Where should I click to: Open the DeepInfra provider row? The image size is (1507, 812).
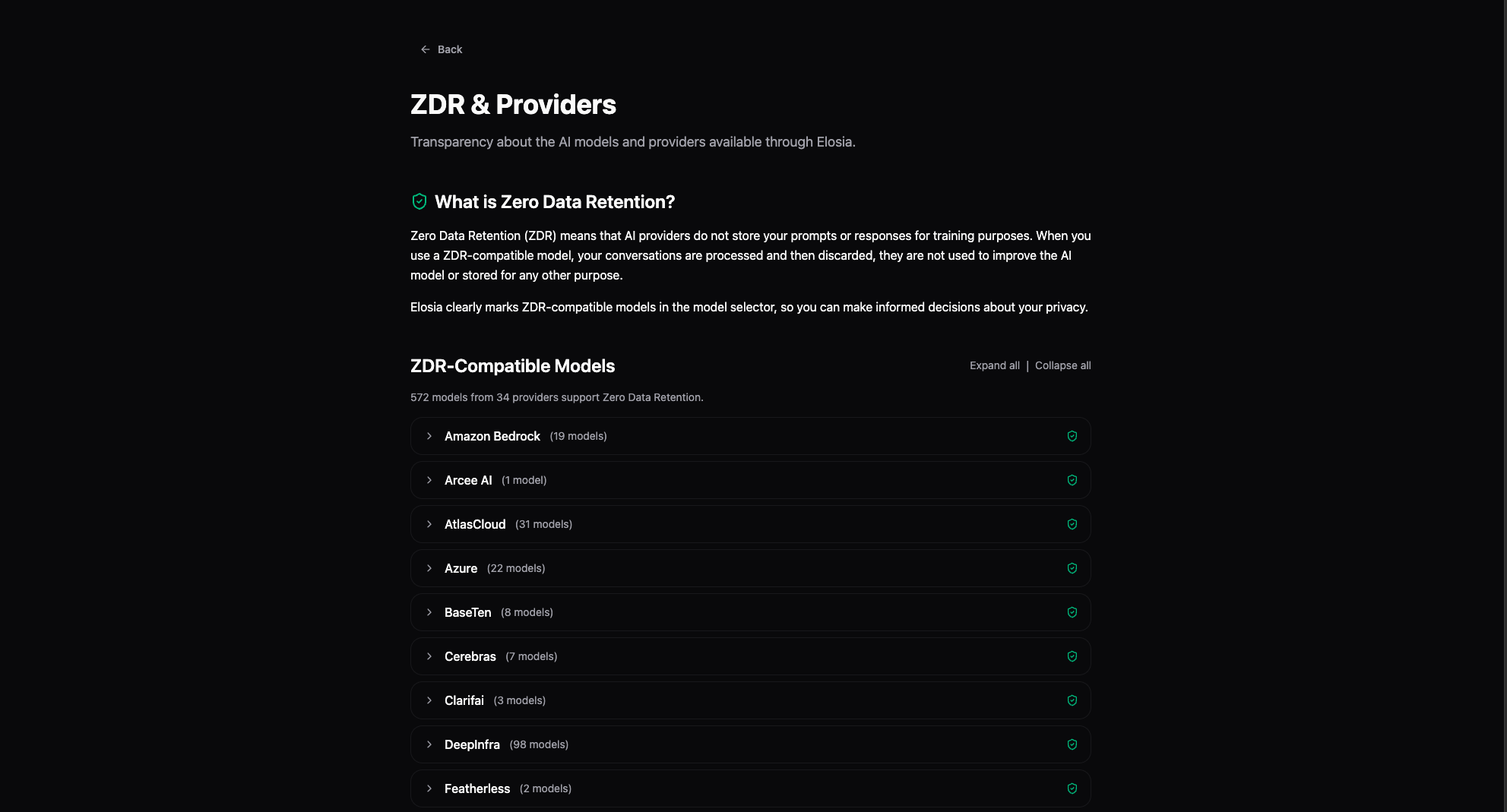[472, 744]
